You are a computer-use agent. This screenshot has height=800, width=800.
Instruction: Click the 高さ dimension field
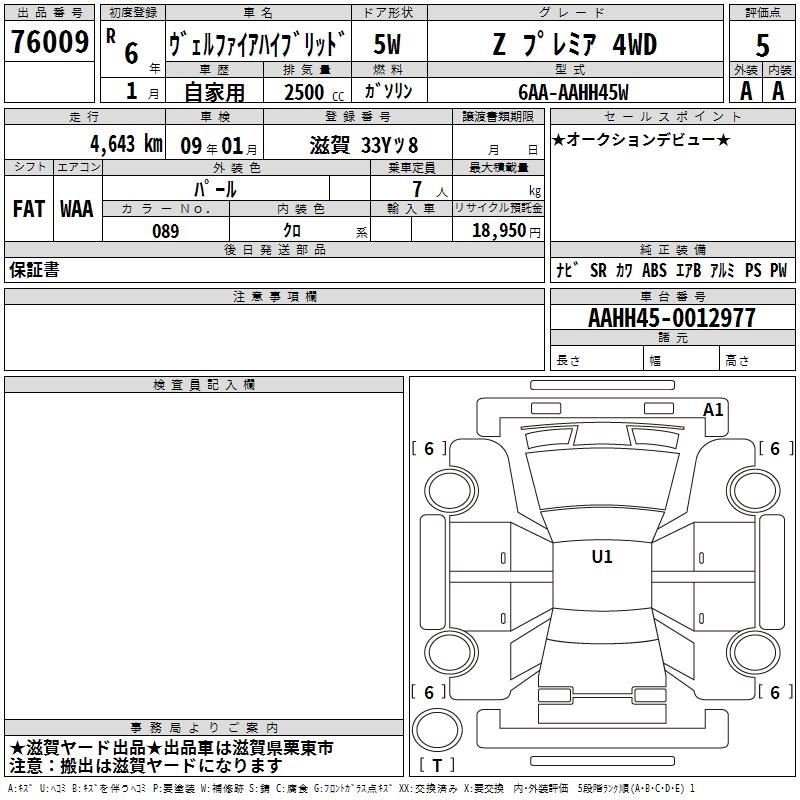pyautogui.click(x=758, y=360)
